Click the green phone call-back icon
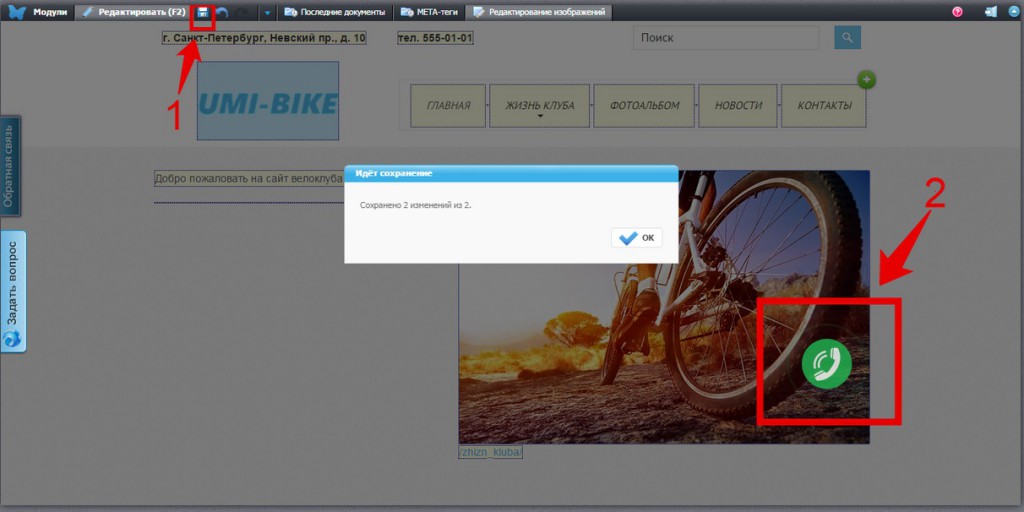This screenshot has height=512, width=1024. tap(827, 364)
